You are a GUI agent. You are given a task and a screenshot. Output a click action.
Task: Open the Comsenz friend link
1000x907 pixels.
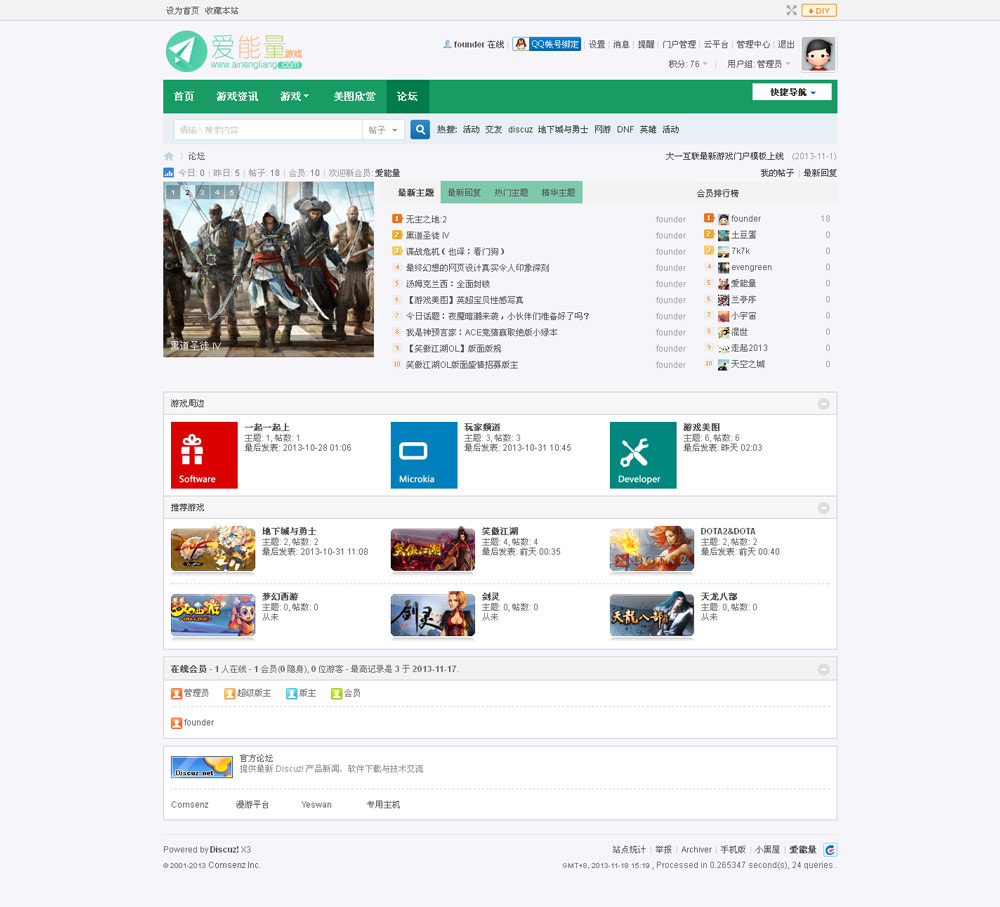pyautogui.click(x=189, y=805)
